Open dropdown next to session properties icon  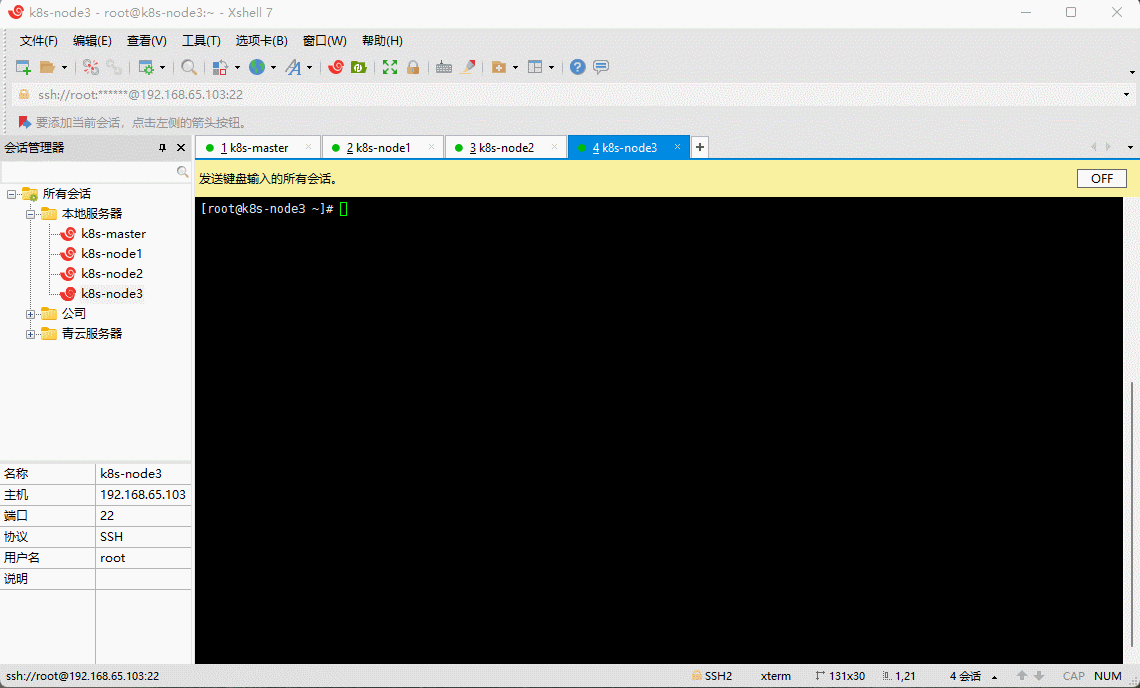pyautogui.click(x=162, y=68)
